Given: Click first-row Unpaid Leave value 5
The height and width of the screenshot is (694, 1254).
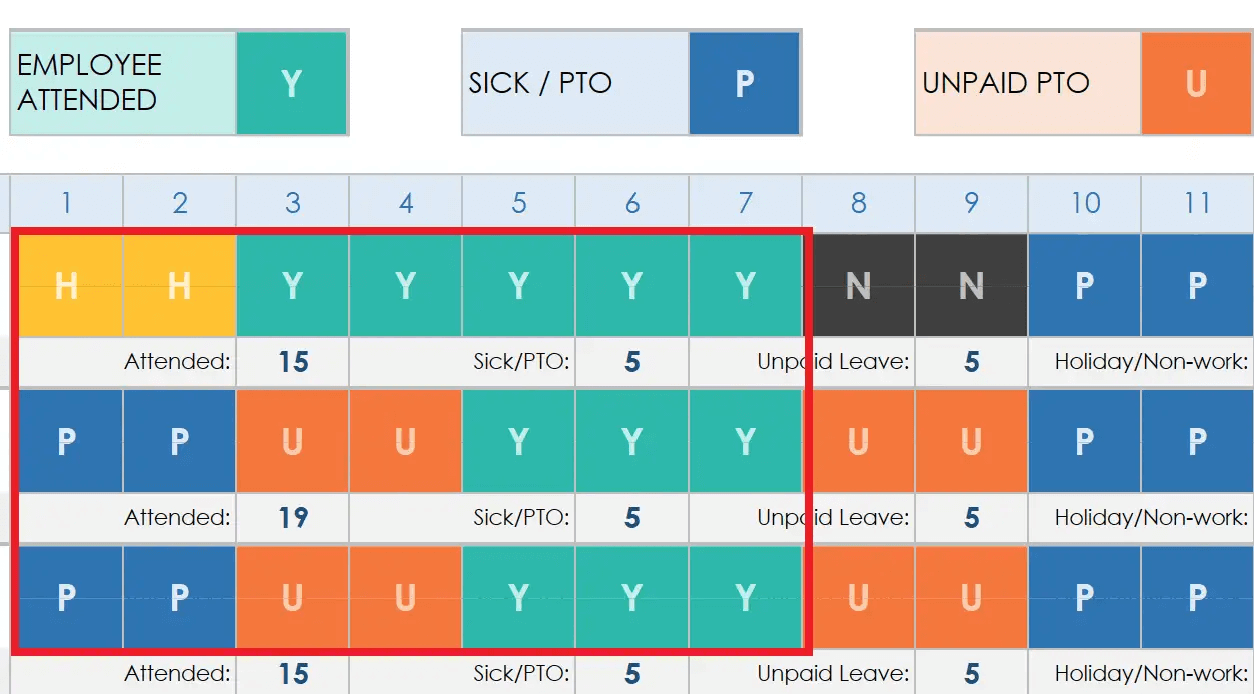Looking at the screenshot, I should (972, 362).
